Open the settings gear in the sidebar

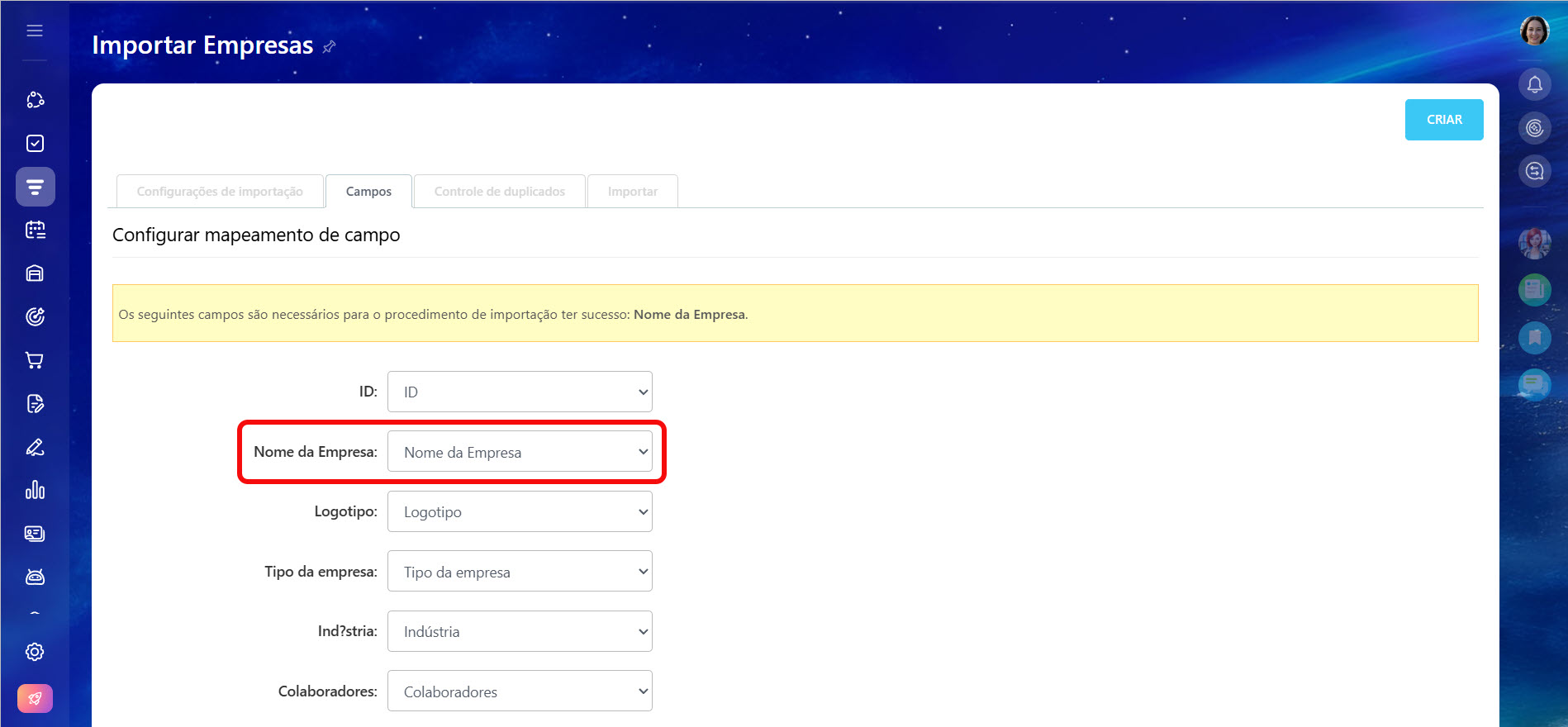(x=35, y=652)
